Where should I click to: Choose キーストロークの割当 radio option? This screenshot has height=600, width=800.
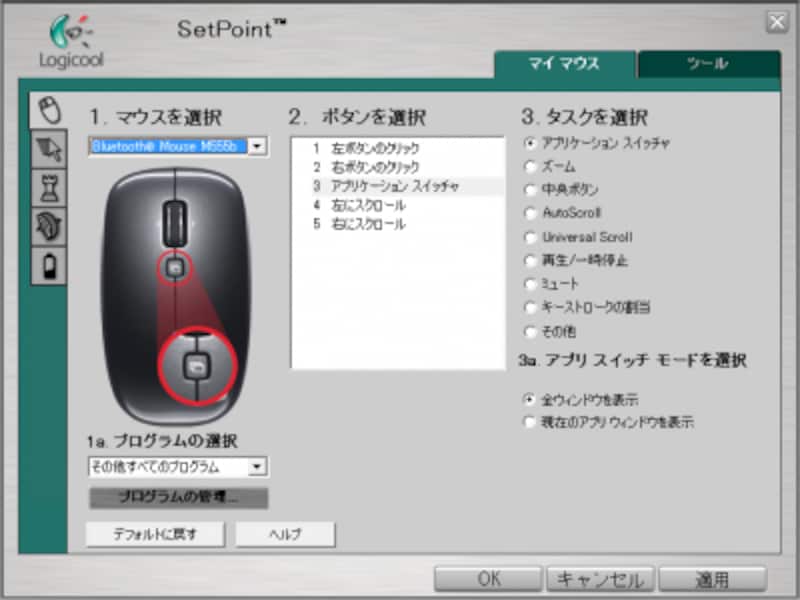pos(530,307)
